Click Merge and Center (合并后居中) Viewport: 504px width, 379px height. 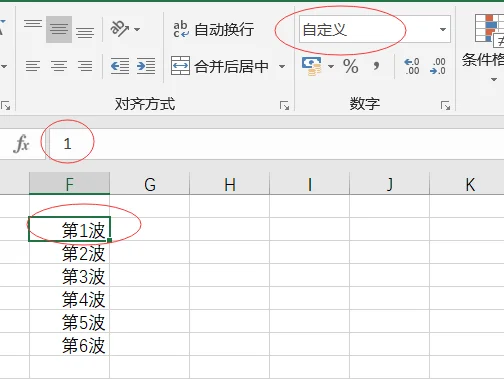click(220, 66)
